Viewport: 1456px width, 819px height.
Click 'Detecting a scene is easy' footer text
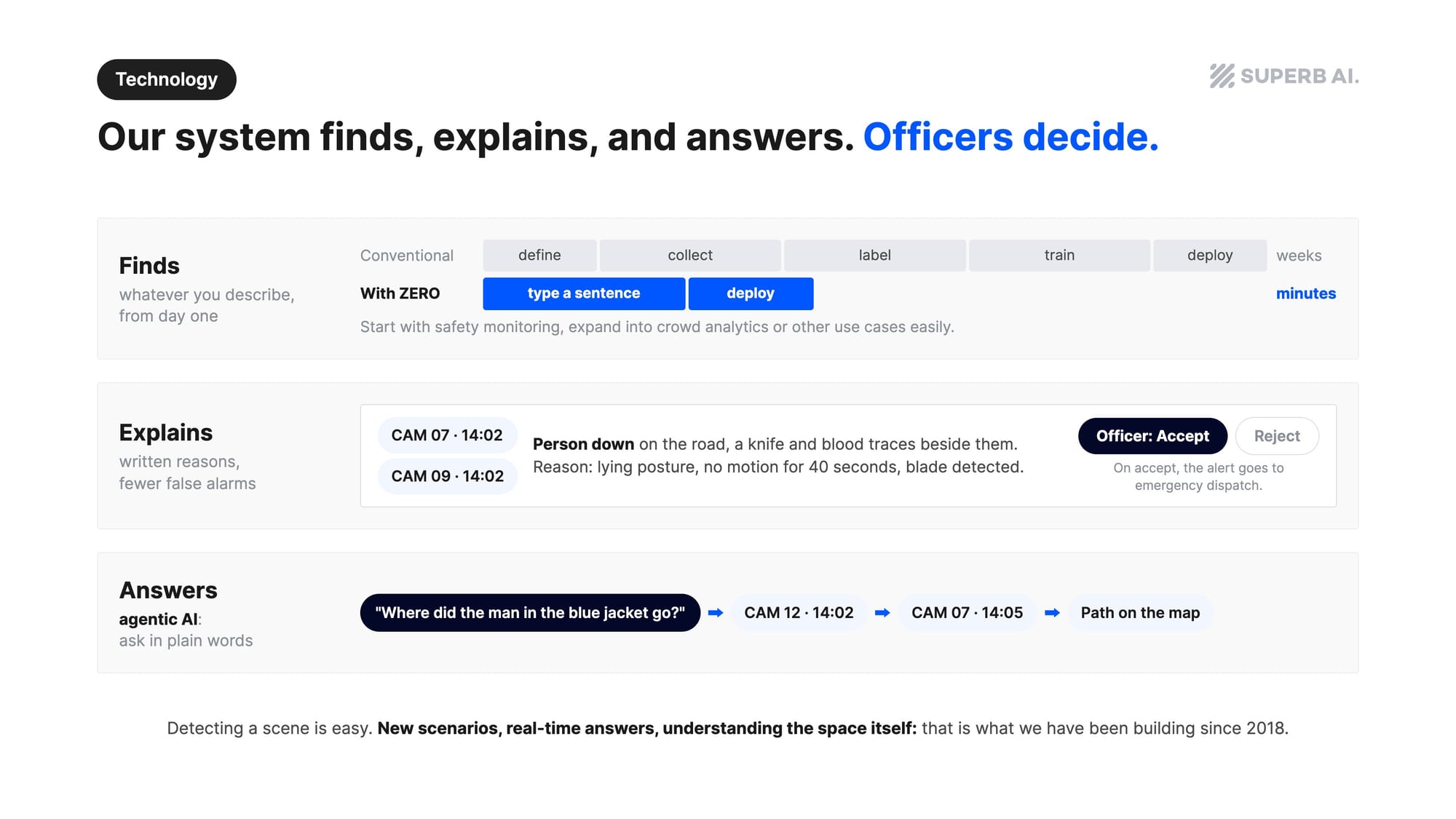tap(269, 728)
